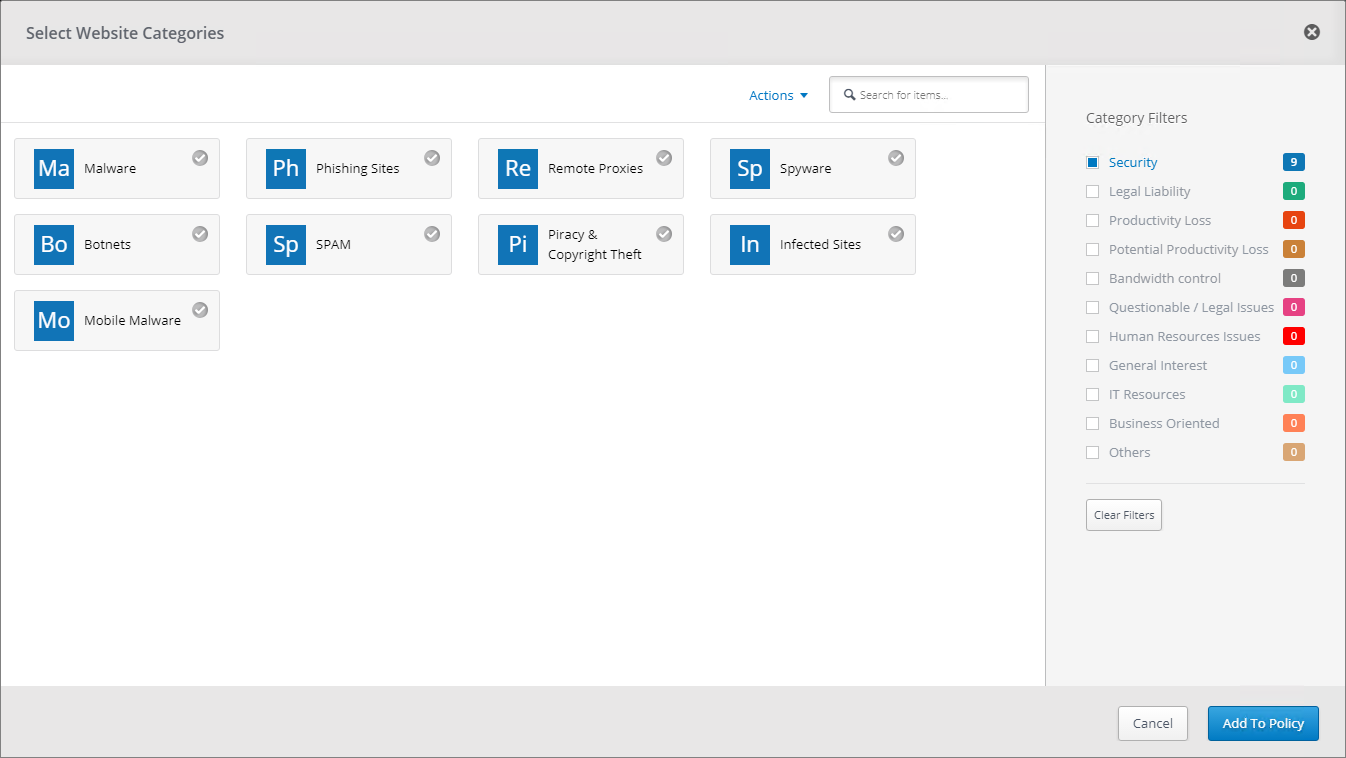Enable the Legal Liability filter checkbox

click(x=1093, y=191)
